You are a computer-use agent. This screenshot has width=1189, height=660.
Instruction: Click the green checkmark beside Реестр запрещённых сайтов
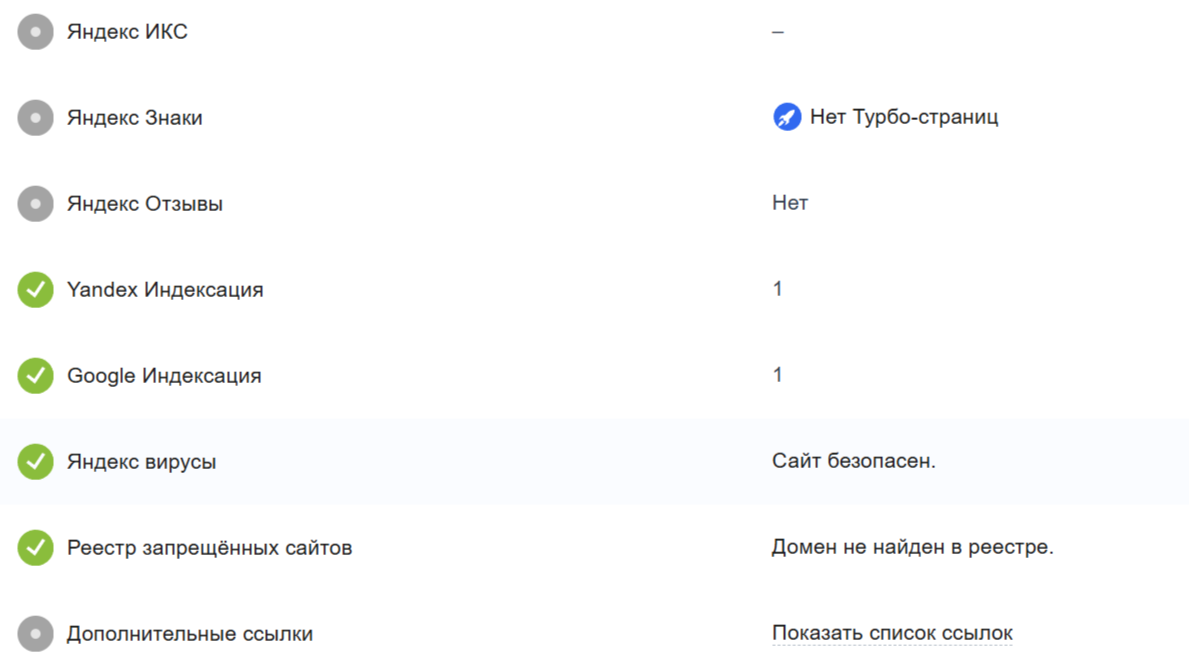[x=35, y=548]
